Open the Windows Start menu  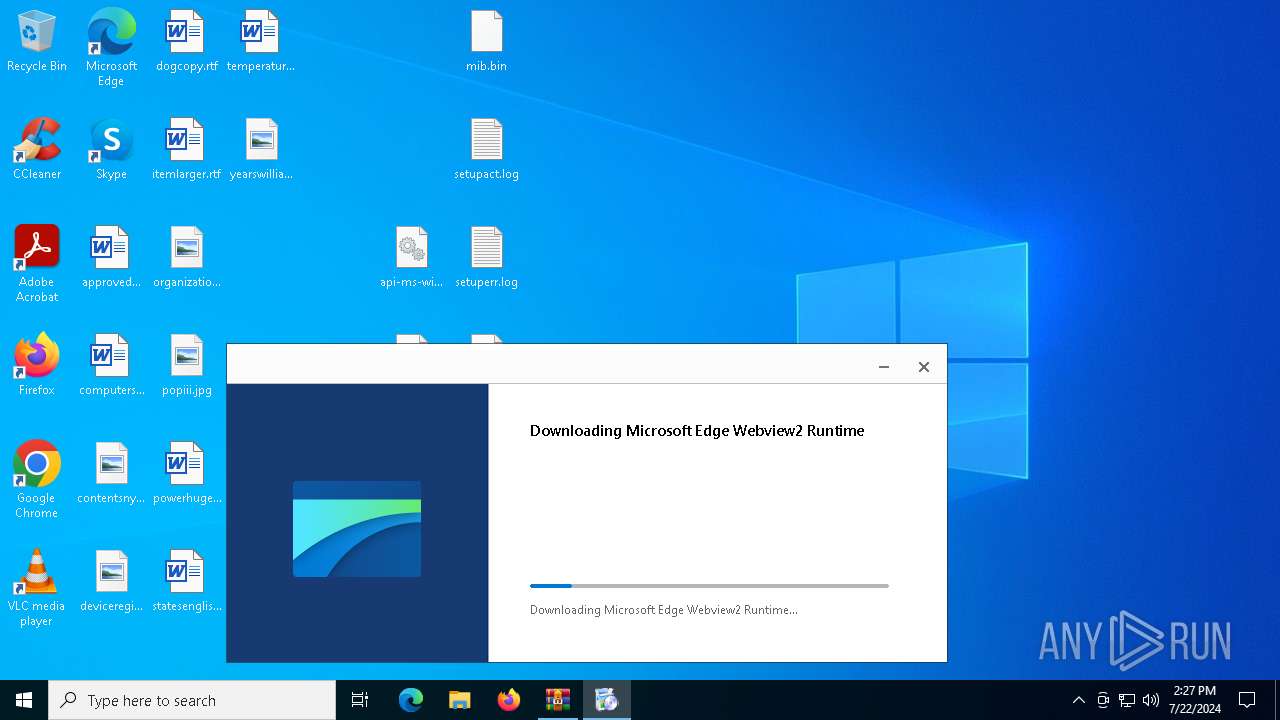(24, 700)
